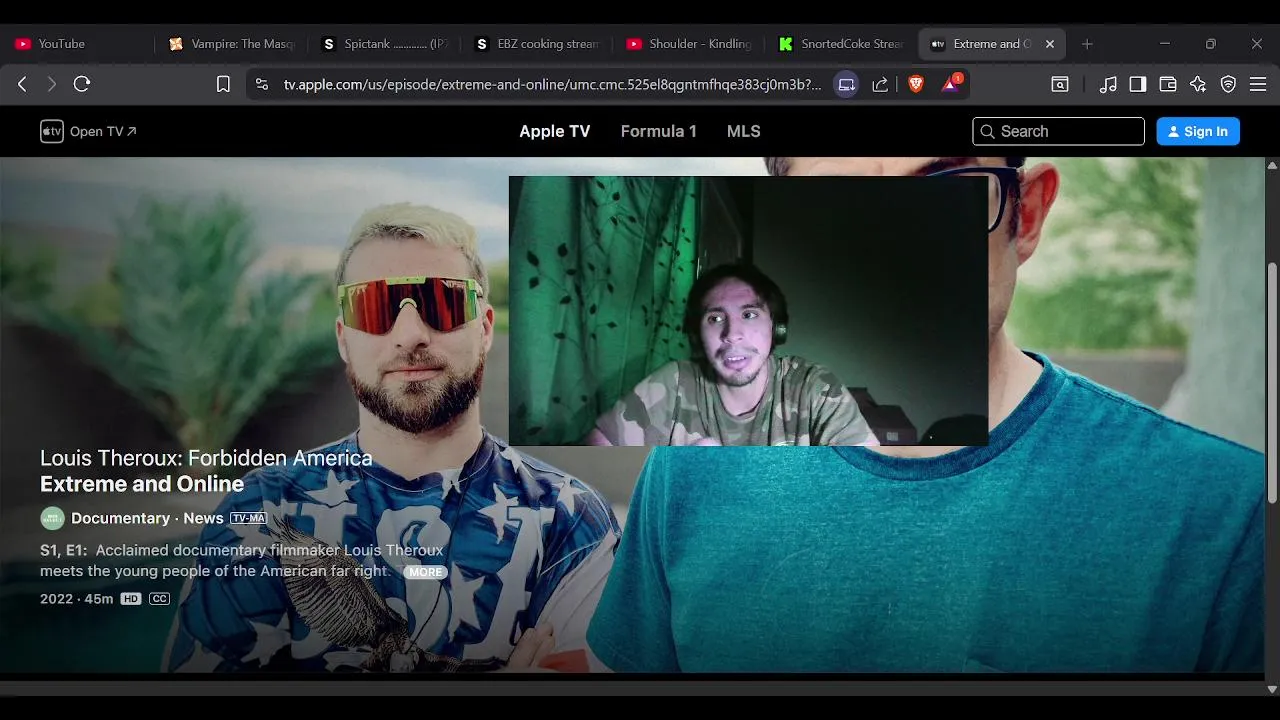The height and width of the screenshot is (720, 1280).
Task: Open a new tab with the plus button
Action: tap(1087, 44)
